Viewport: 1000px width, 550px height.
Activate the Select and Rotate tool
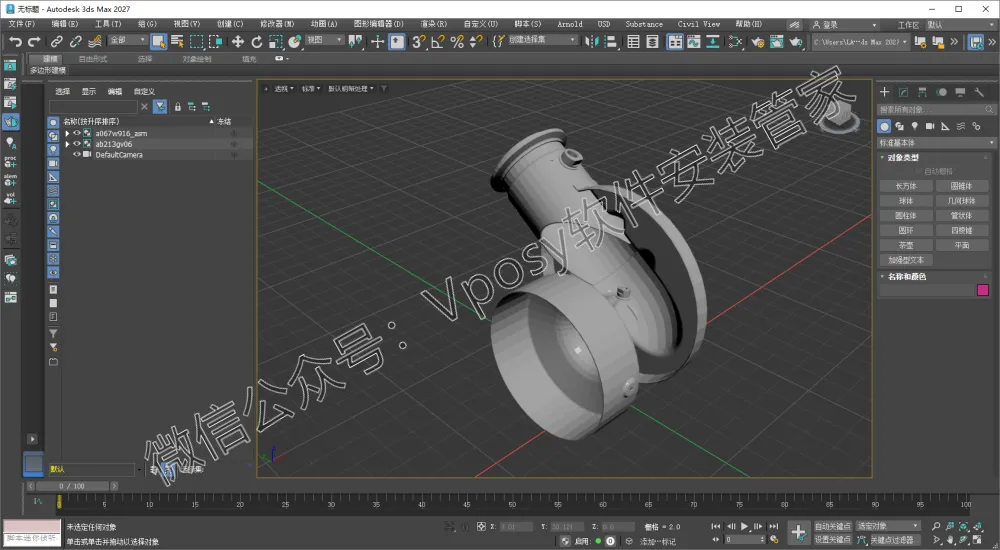(256, 42)
